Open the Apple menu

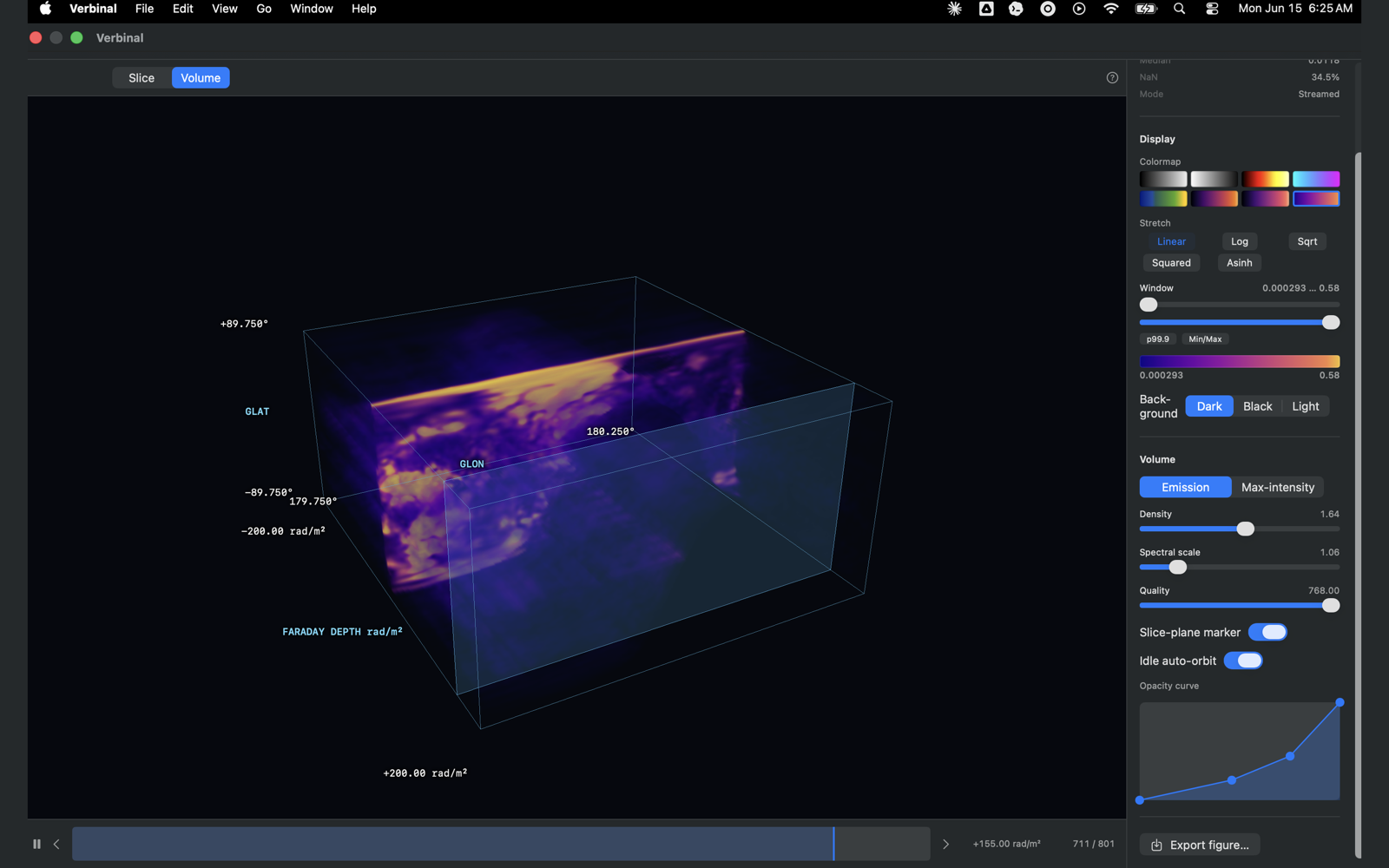point(45,9)
